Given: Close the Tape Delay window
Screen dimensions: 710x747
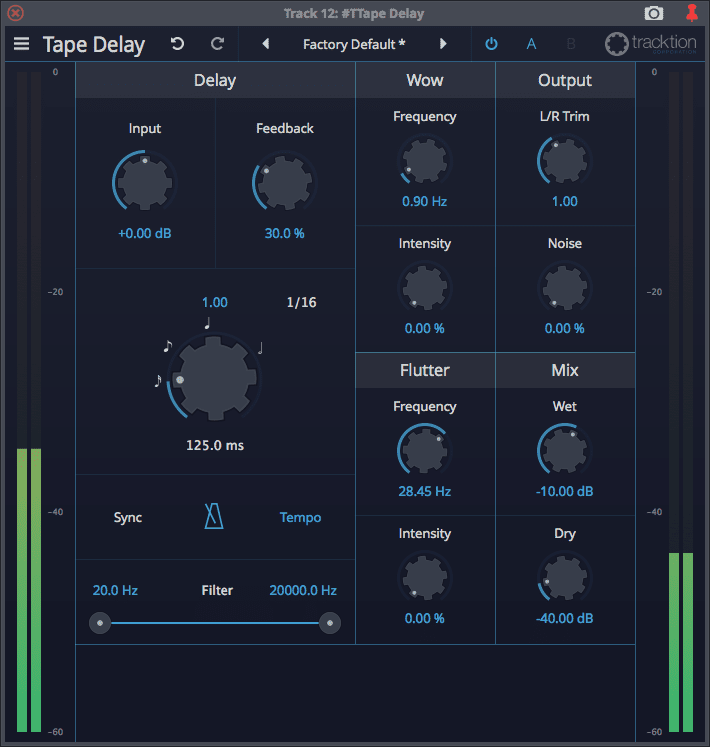Looking at the screenshot, I should [x=15, y=13].
